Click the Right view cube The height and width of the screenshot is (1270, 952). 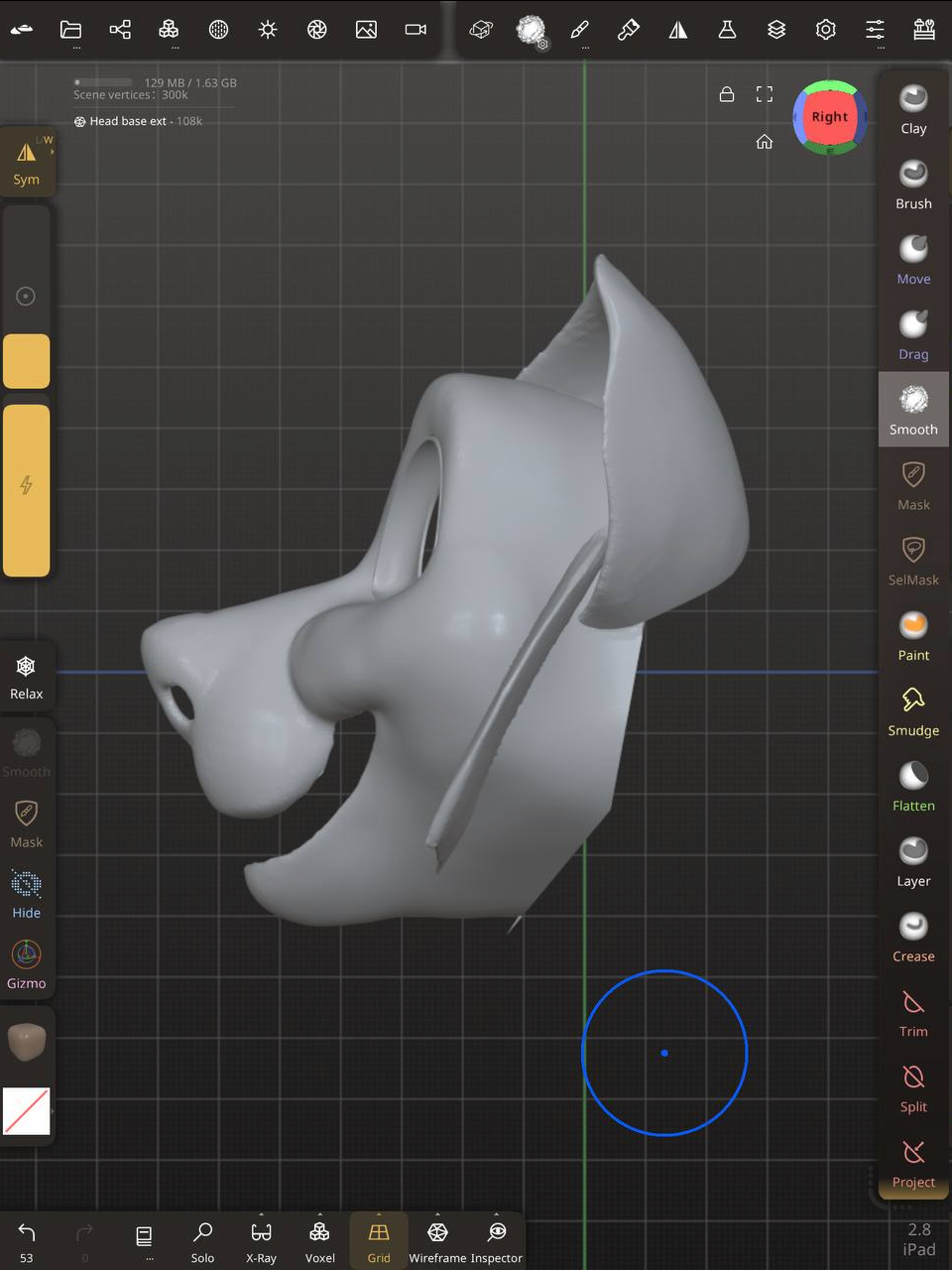click(829, 117)
